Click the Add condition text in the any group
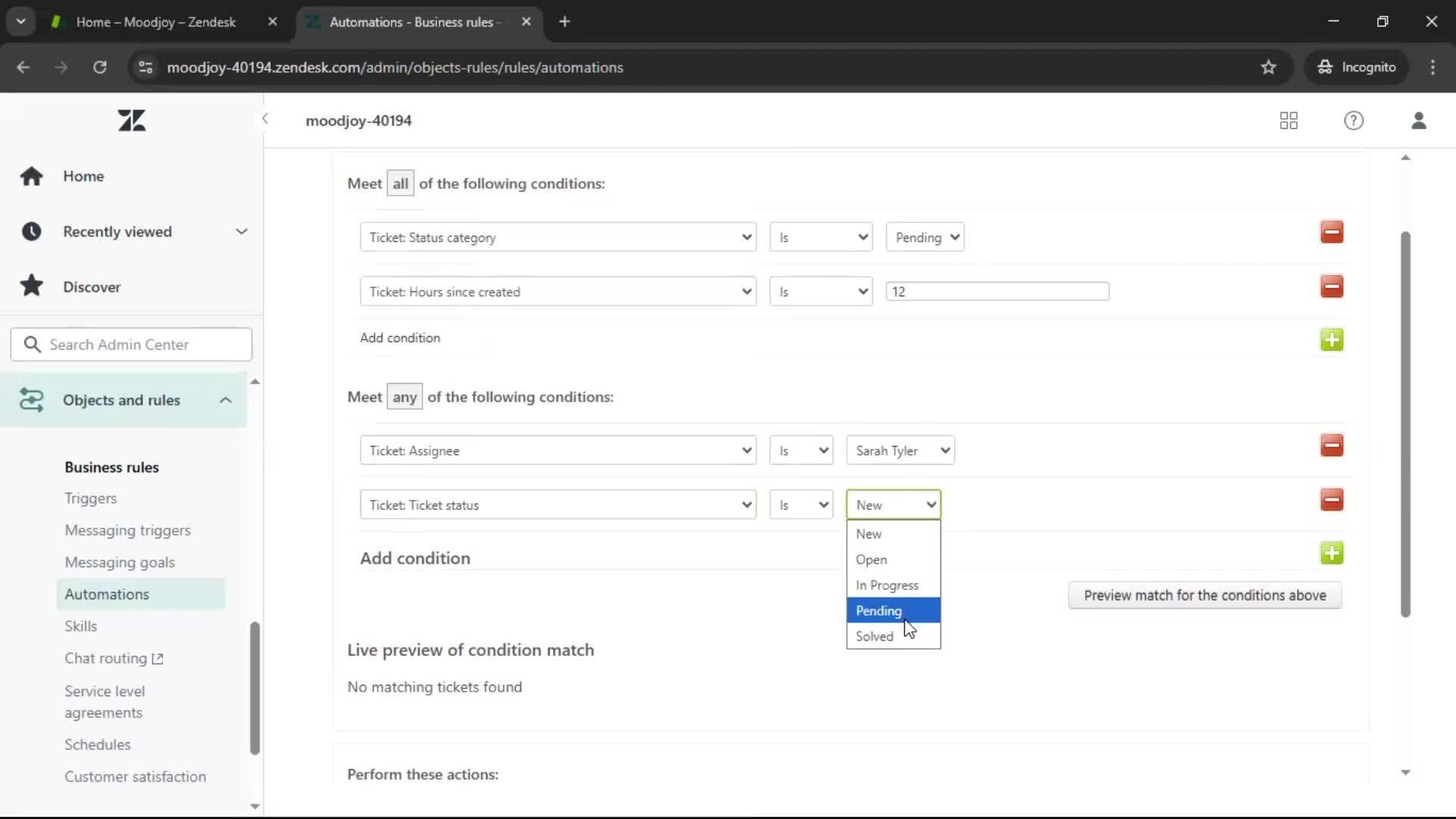This screenshot has height=819, width=1456. click(x=415, y=558)
